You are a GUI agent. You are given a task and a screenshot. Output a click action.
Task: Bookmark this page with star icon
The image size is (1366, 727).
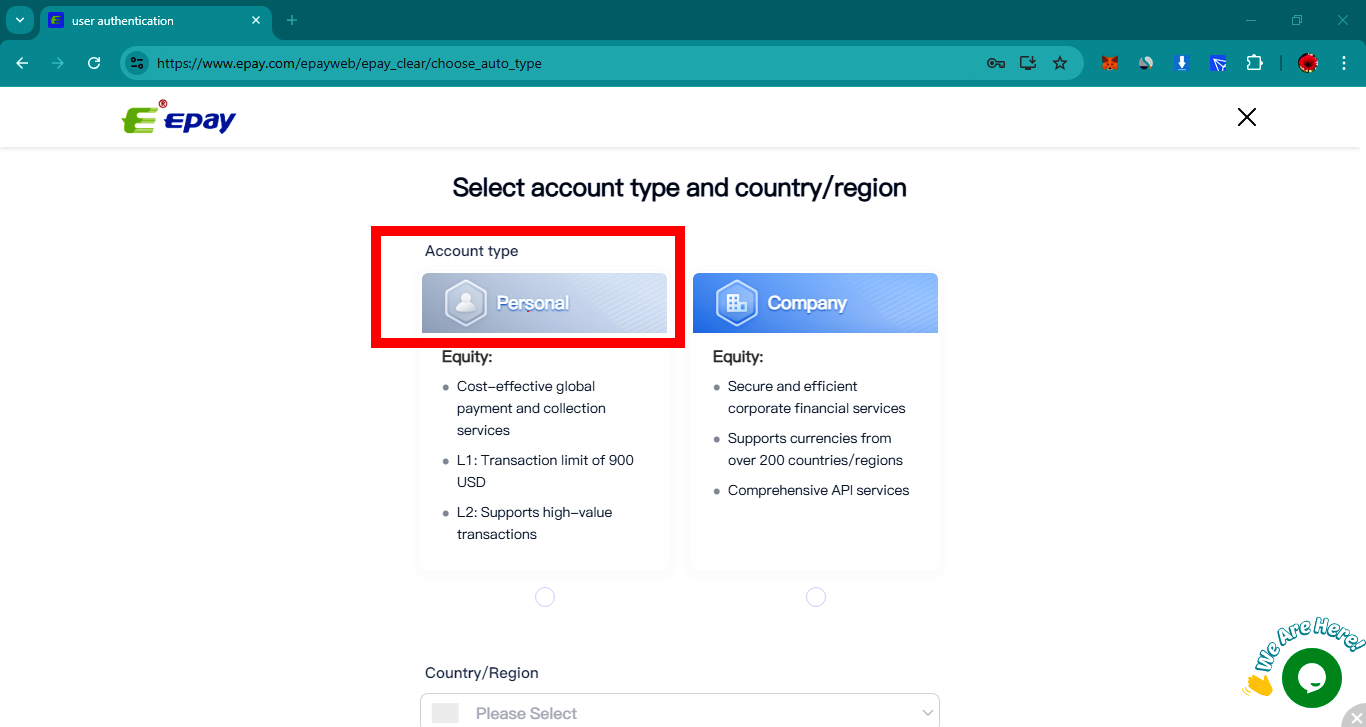(1060, 63)
